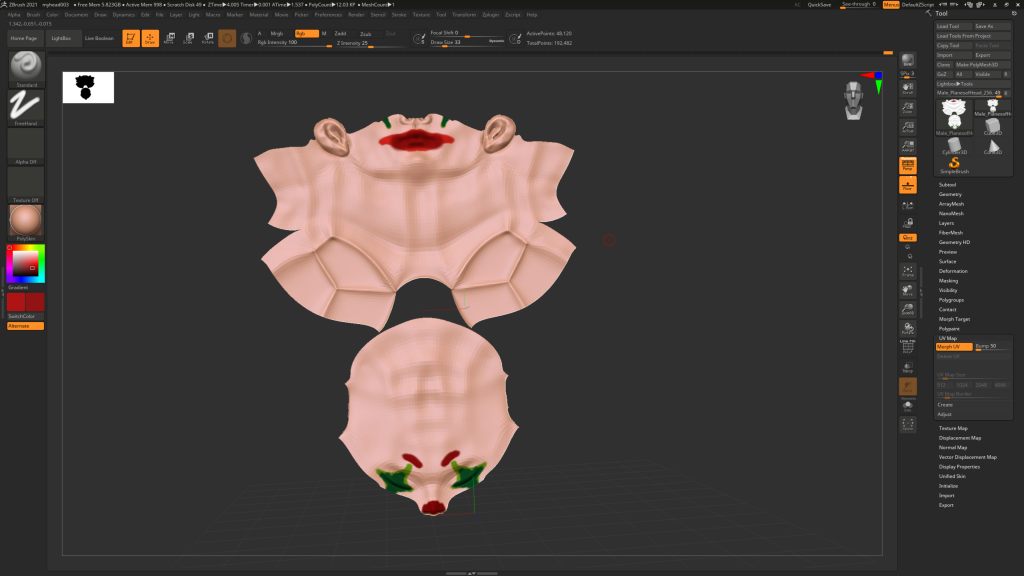This screenshot has height=576, width=1024.
Task: Open the Zplugin menu
Action: [490, 14]
